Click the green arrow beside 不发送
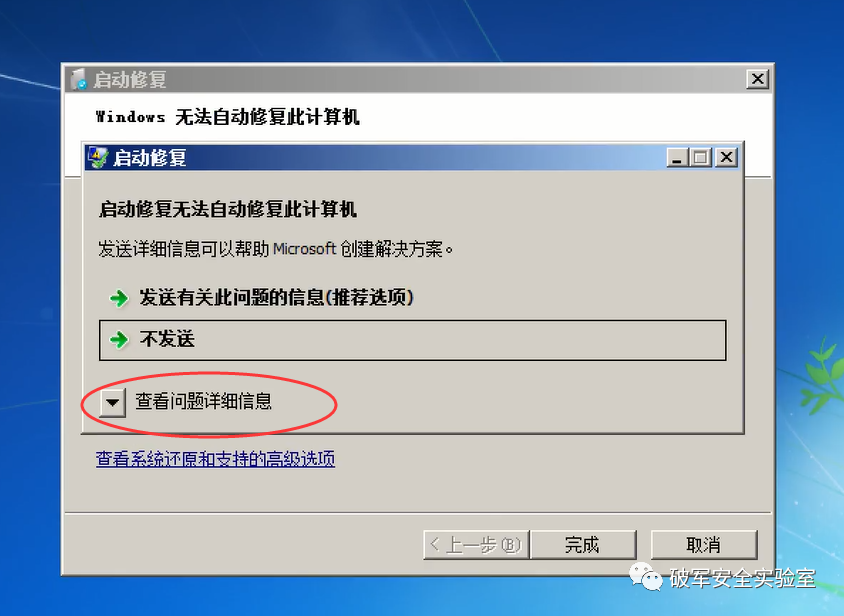Screen dimensions: 844x616 click(119, 340)
